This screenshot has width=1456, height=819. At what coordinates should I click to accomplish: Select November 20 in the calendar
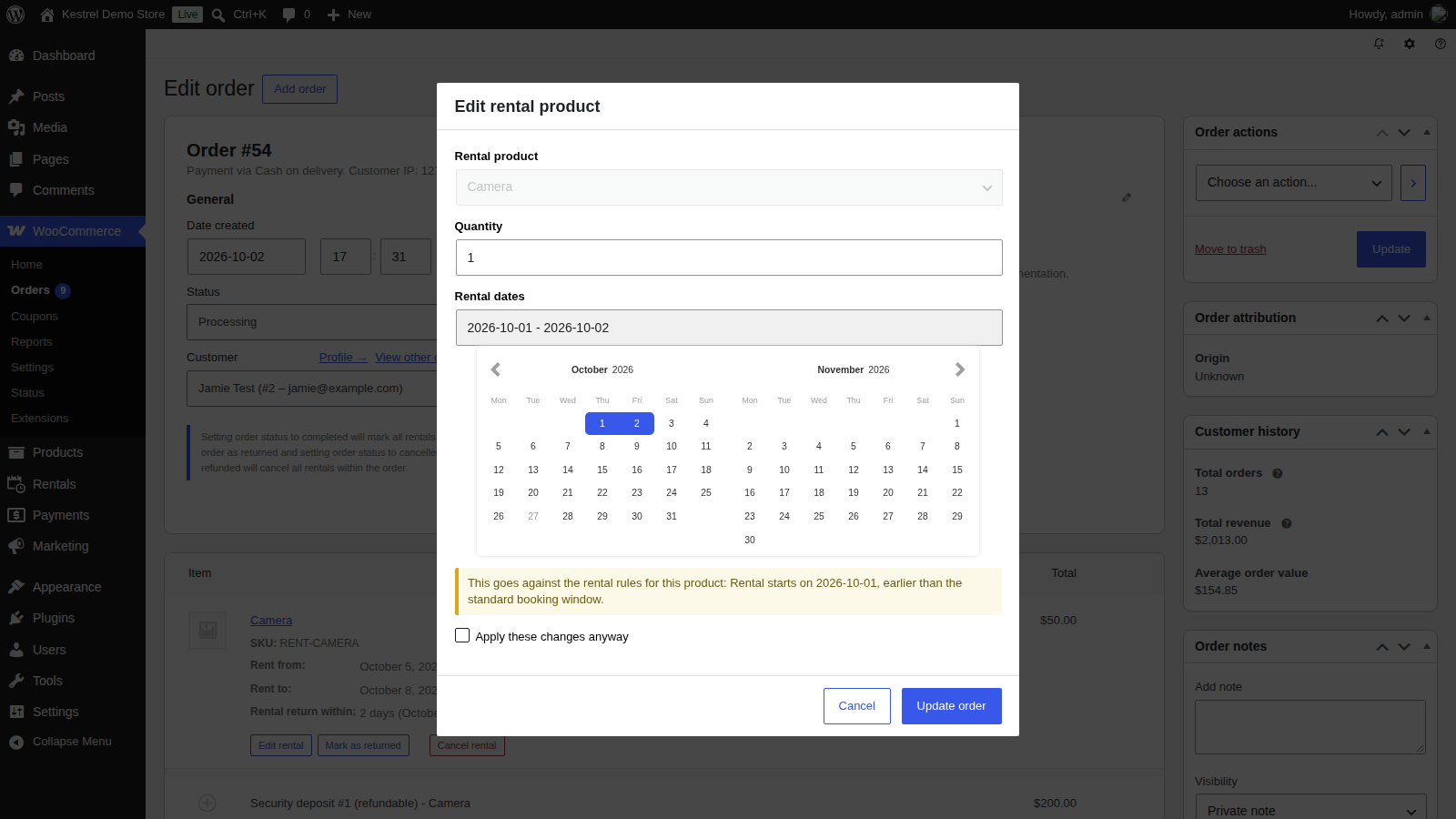point(888,492)
